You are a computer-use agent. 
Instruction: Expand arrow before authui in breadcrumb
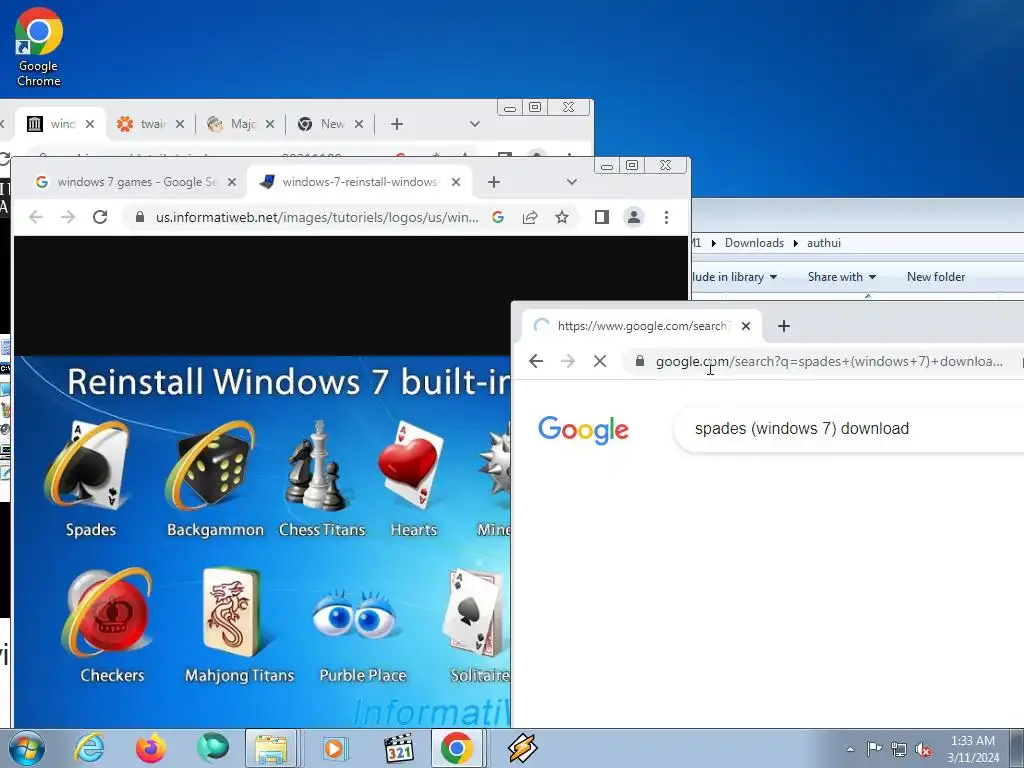click(x=795, y=243)
